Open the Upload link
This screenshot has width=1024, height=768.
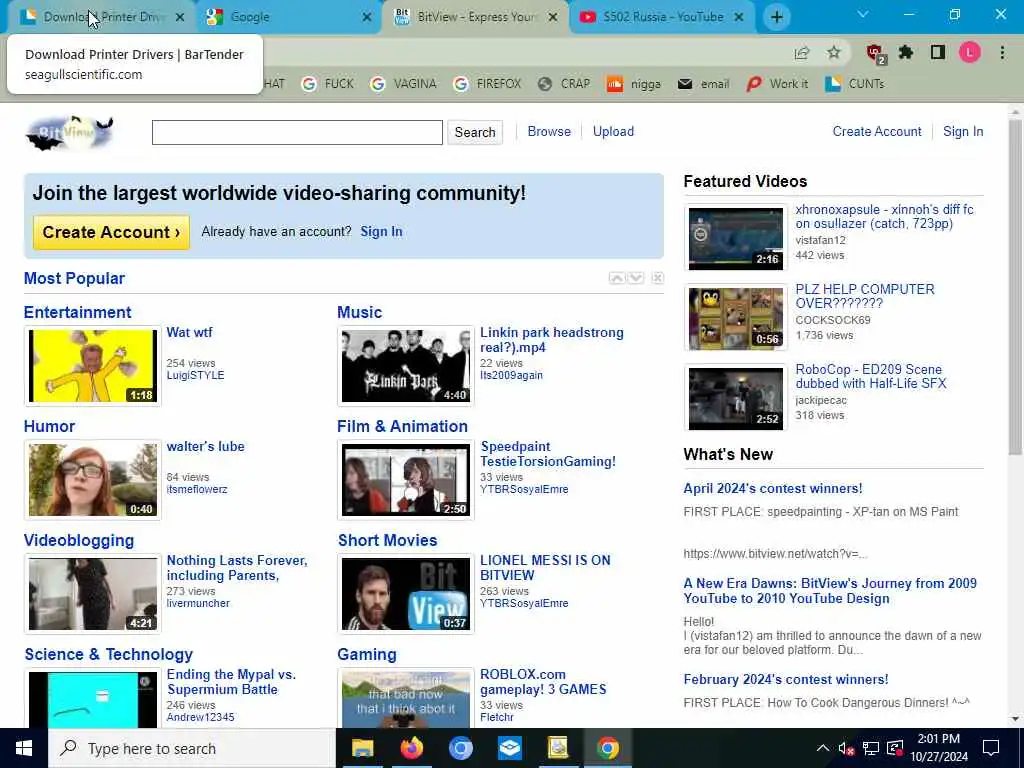(x=613, y=131)
